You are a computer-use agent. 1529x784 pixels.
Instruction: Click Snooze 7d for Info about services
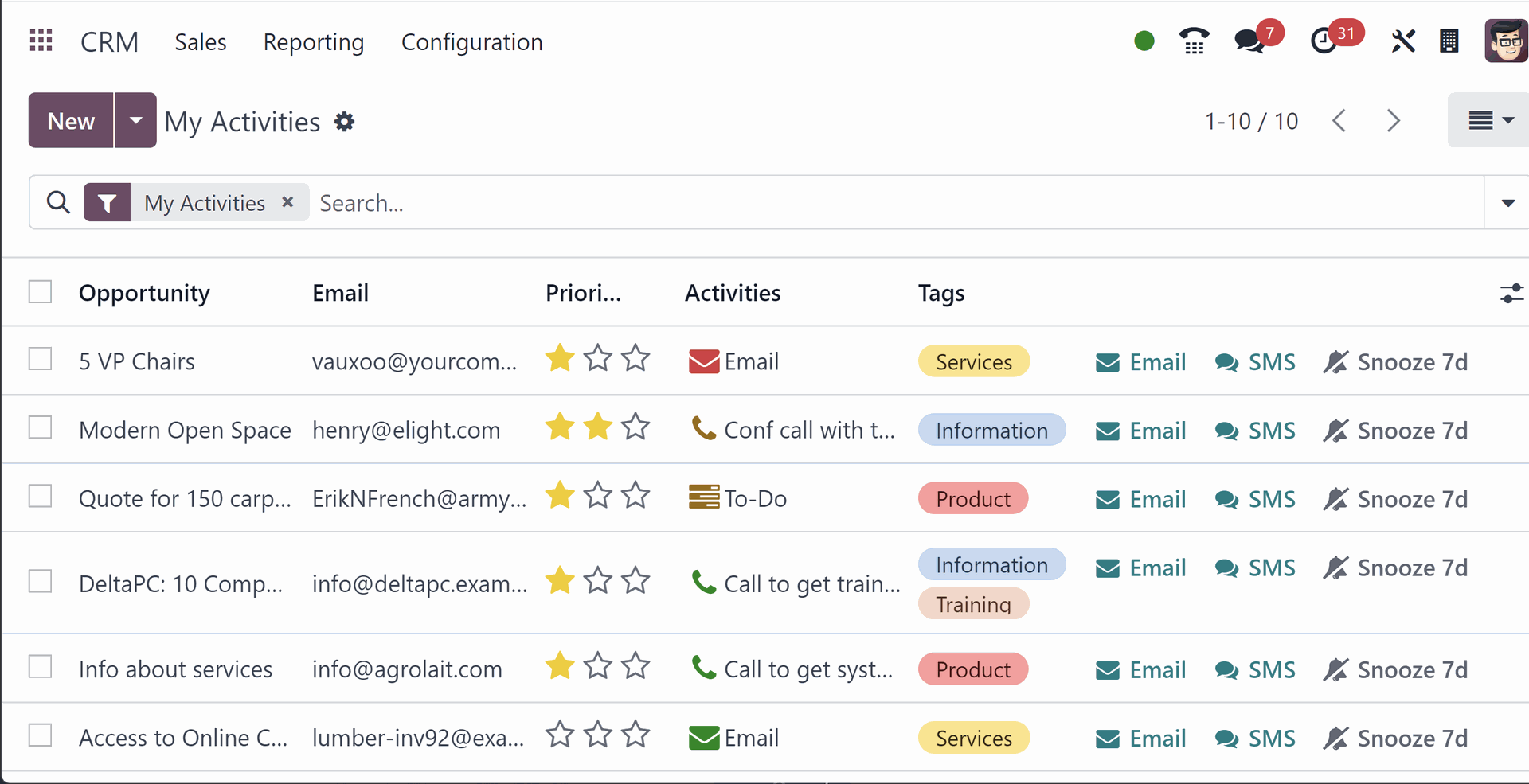[1395, 669]
